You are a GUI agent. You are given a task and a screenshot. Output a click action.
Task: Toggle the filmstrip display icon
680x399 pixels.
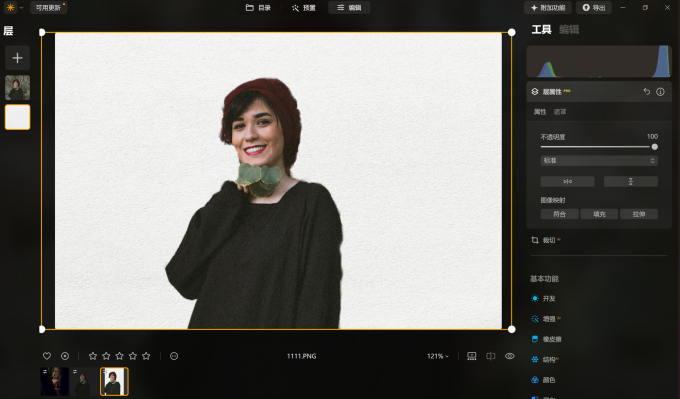(x=472, y=356)
